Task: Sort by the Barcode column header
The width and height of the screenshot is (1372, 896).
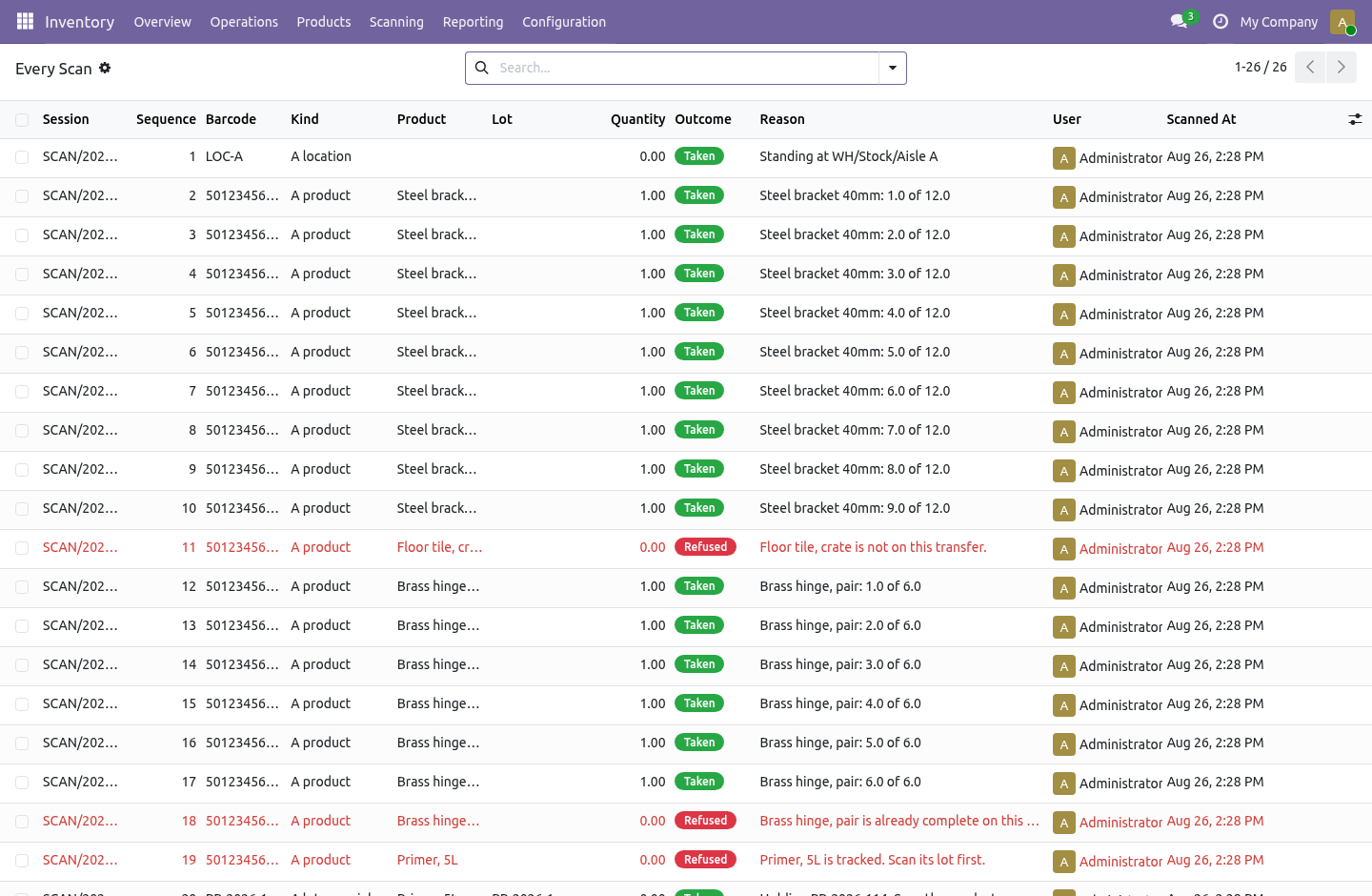Action: click(231, 119)
